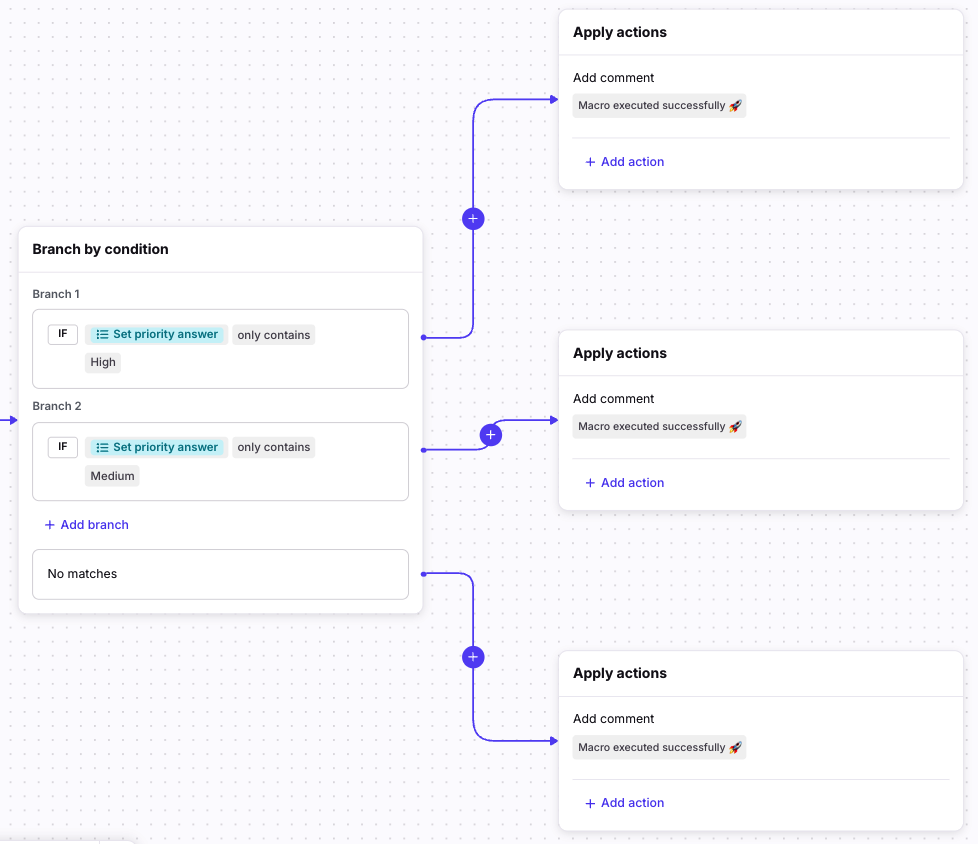Screen dimensions: 978x844
Task: Edit the top card's Macro executed successfully comment
Action: click(659, 106)
